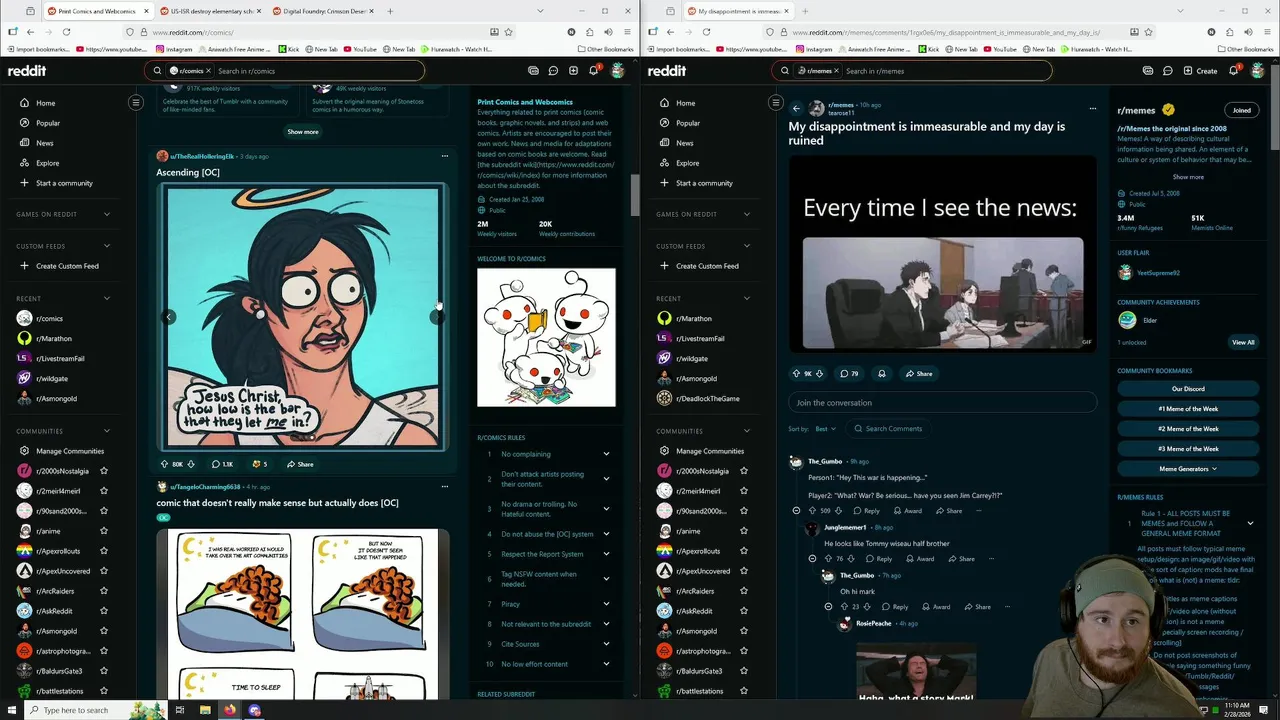
Task: Upvote the 'Ascending [OC]' comic post
Action: 165,464
